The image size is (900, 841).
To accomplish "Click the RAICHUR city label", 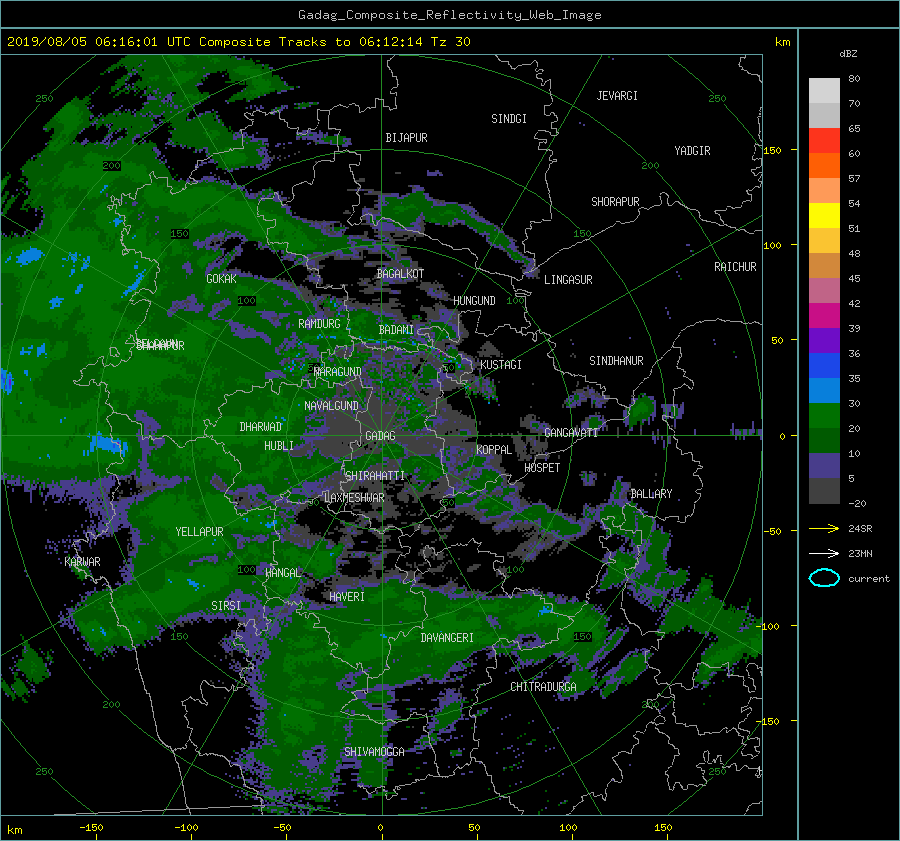I will point(735,267).
